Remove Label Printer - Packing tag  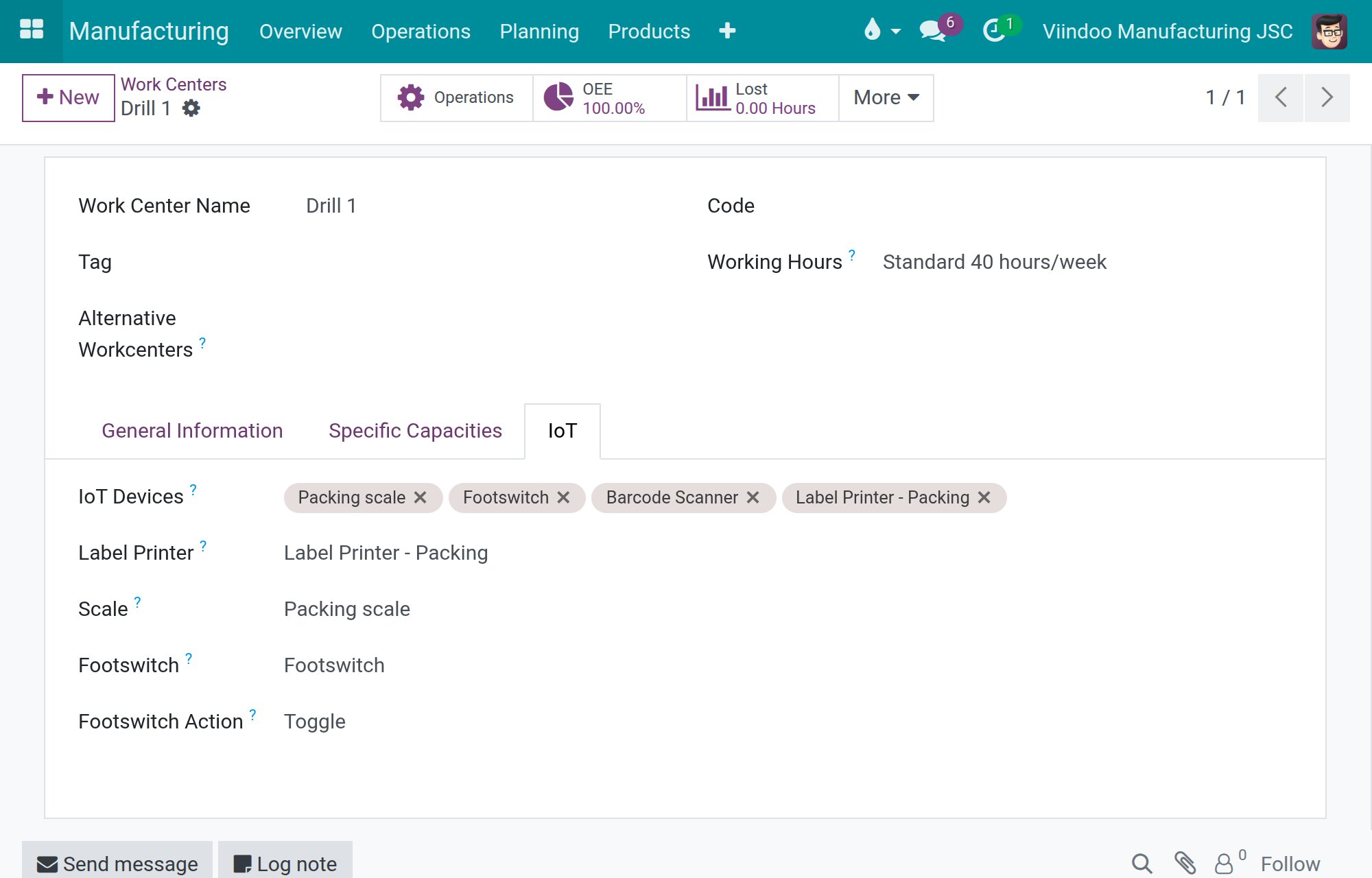point(984,497)
